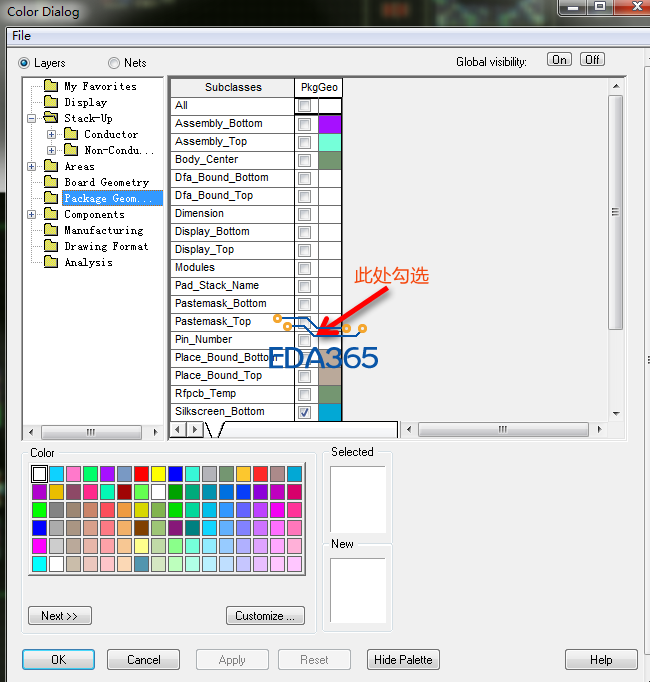The height and width of the screenshot is (682, 650).
Task: Check the All subclasses checkbox
Action: click(305, 106)
